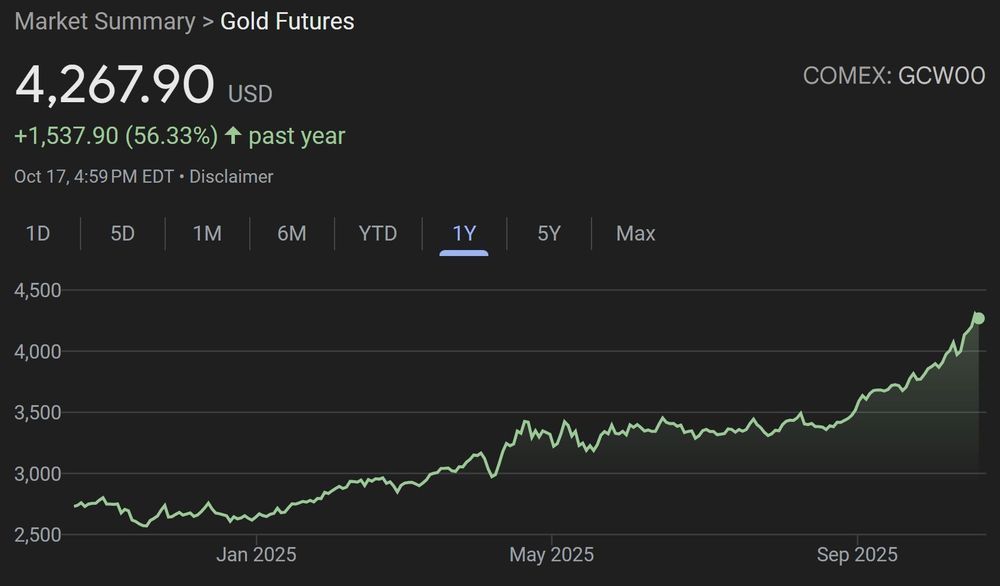
Task: Click the Jan 2025 axis label
Action: pos(256,555)
